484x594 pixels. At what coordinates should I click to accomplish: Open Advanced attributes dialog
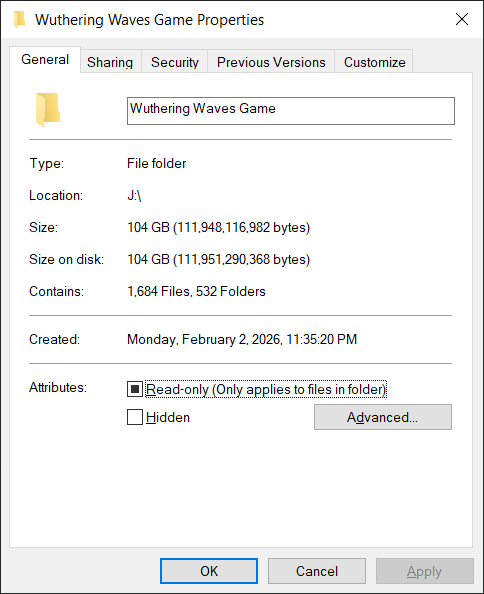383,417
